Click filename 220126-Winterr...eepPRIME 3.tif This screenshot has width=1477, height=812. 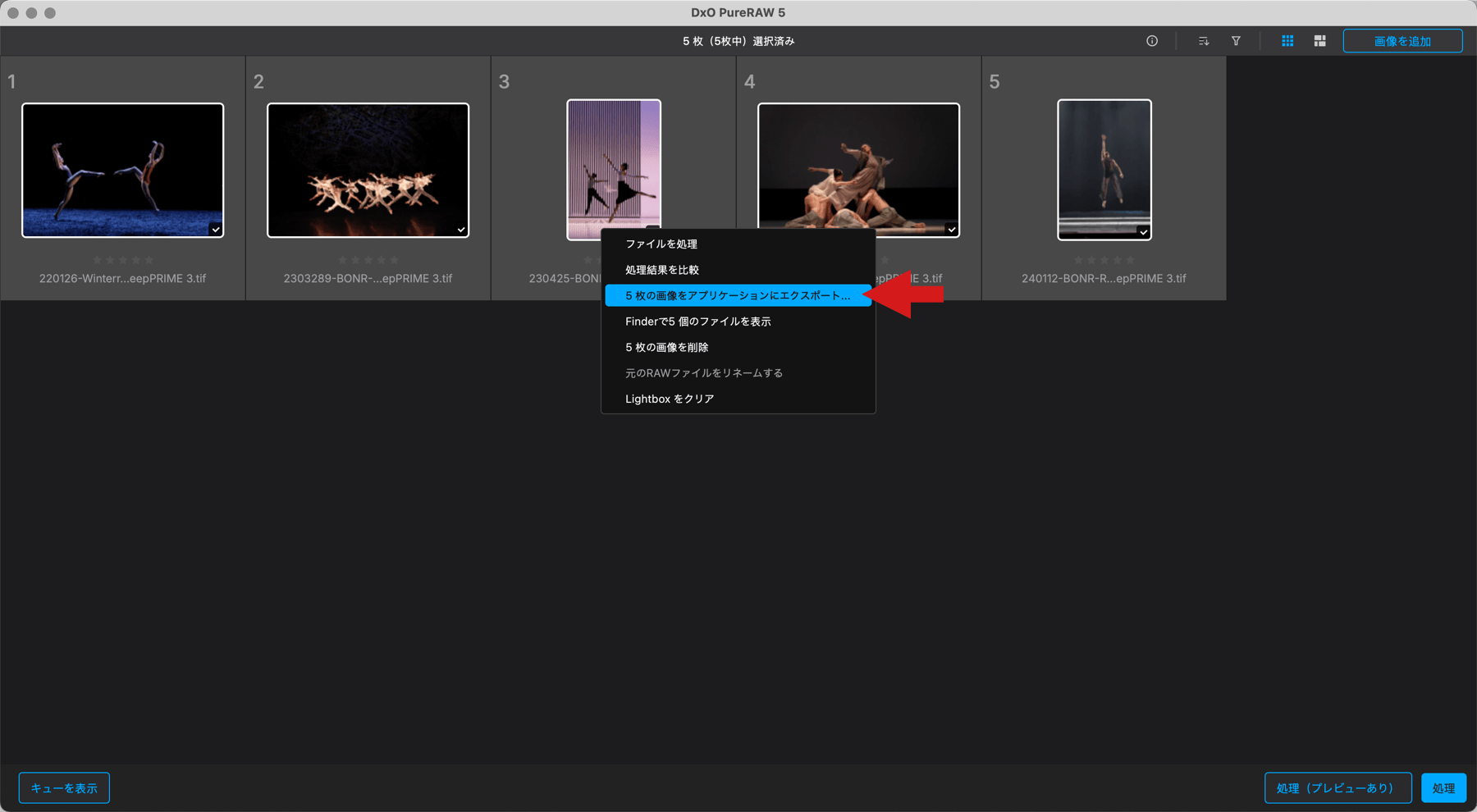122,279
